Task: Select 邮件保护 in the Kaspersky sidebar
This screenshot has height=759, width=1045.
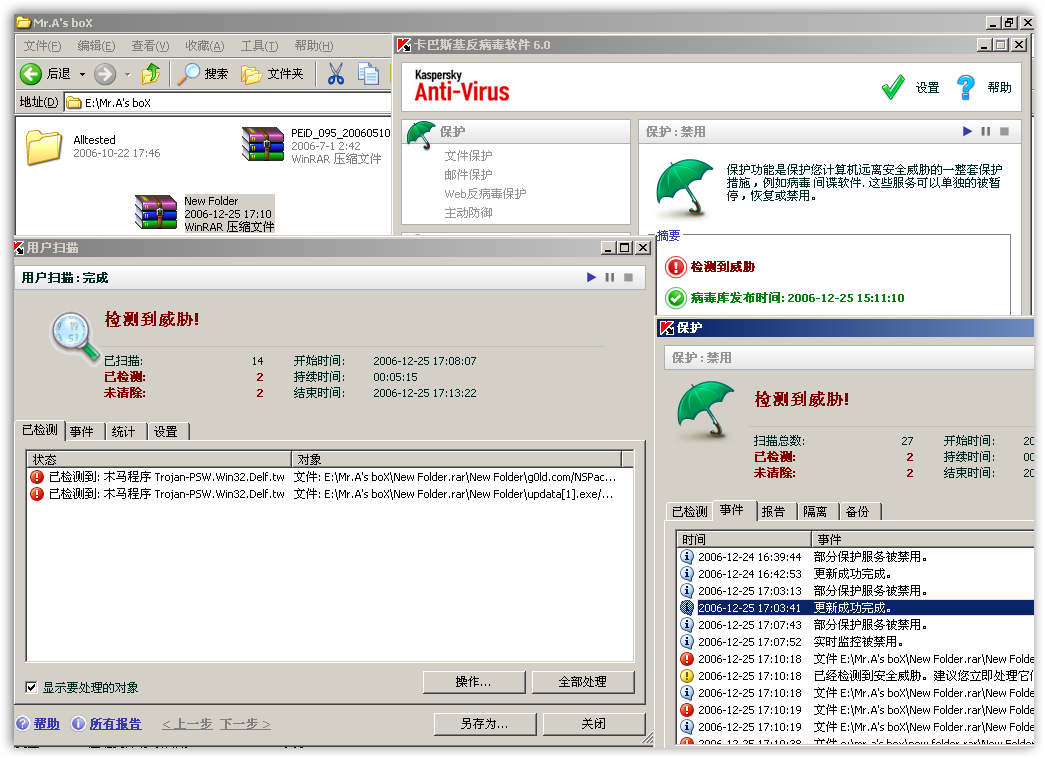Action: [x=469, y=175]
